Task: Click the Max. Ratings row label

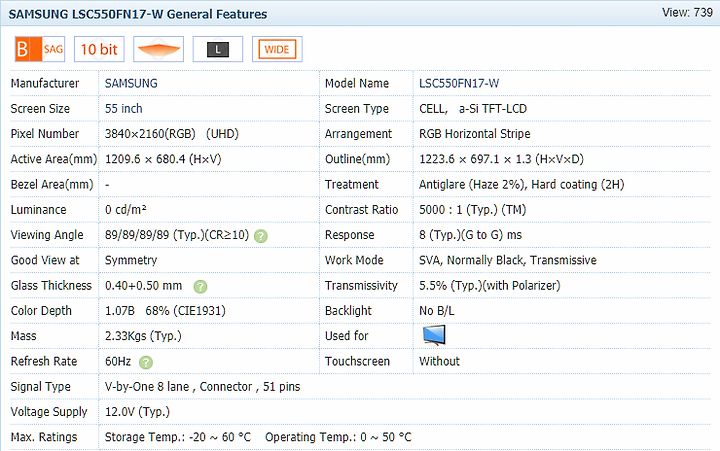Action: click(x=44, y=437)
